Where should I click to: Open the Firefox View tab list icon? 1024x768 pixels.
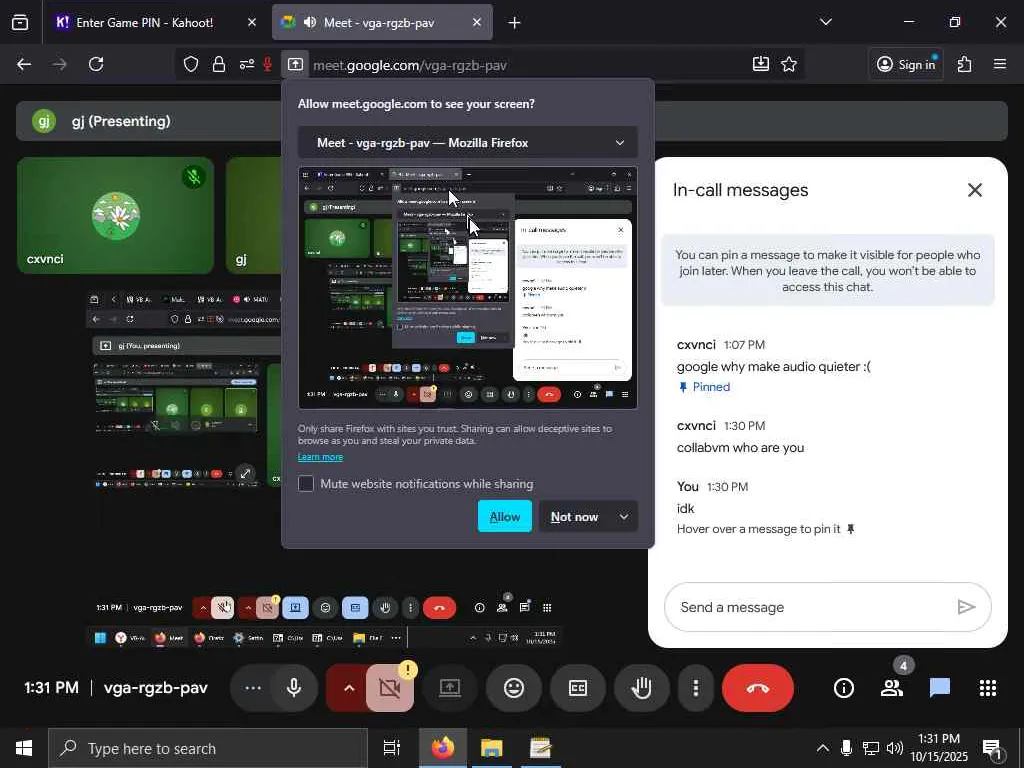[20, 23]
